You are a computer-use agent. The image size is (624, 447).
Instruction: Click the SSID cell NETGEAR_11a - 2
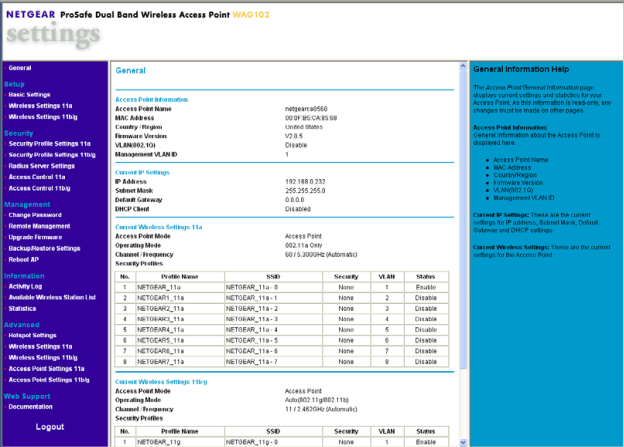(273, 309)
